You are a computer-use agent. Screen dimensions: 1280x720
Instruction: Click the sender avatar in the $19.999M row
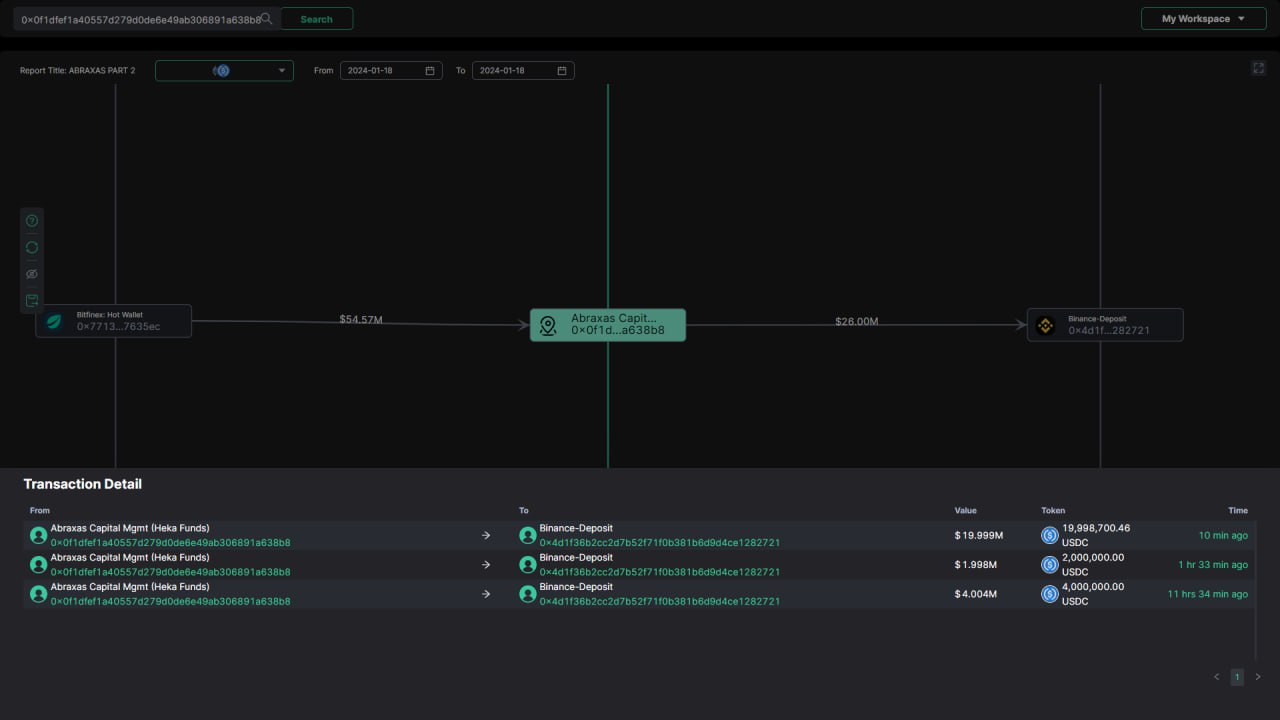coord(38,535)
